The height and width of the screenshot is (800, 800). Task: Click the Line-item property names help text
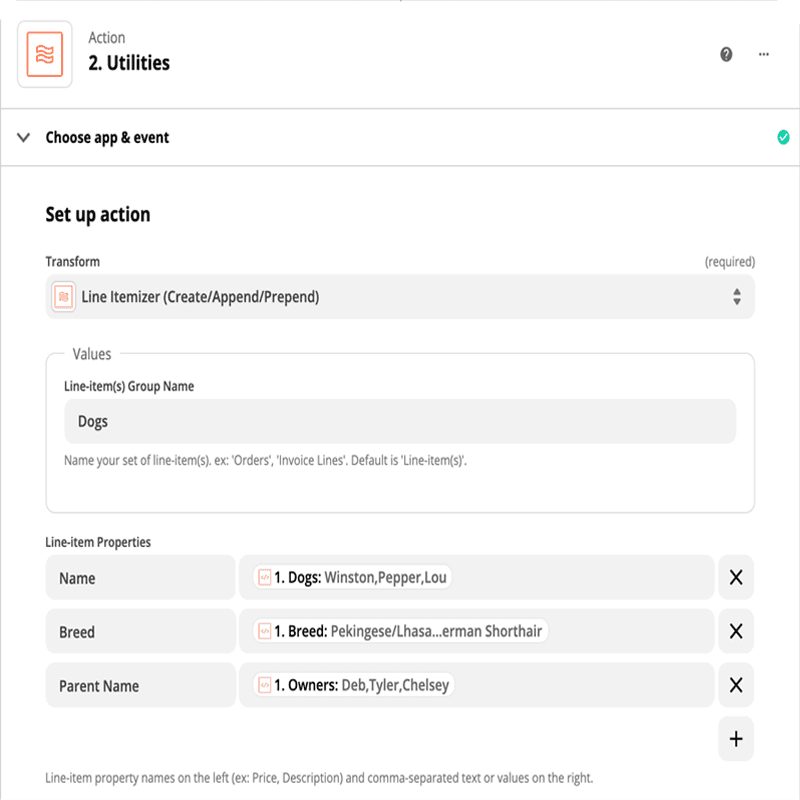pos(319,778)
